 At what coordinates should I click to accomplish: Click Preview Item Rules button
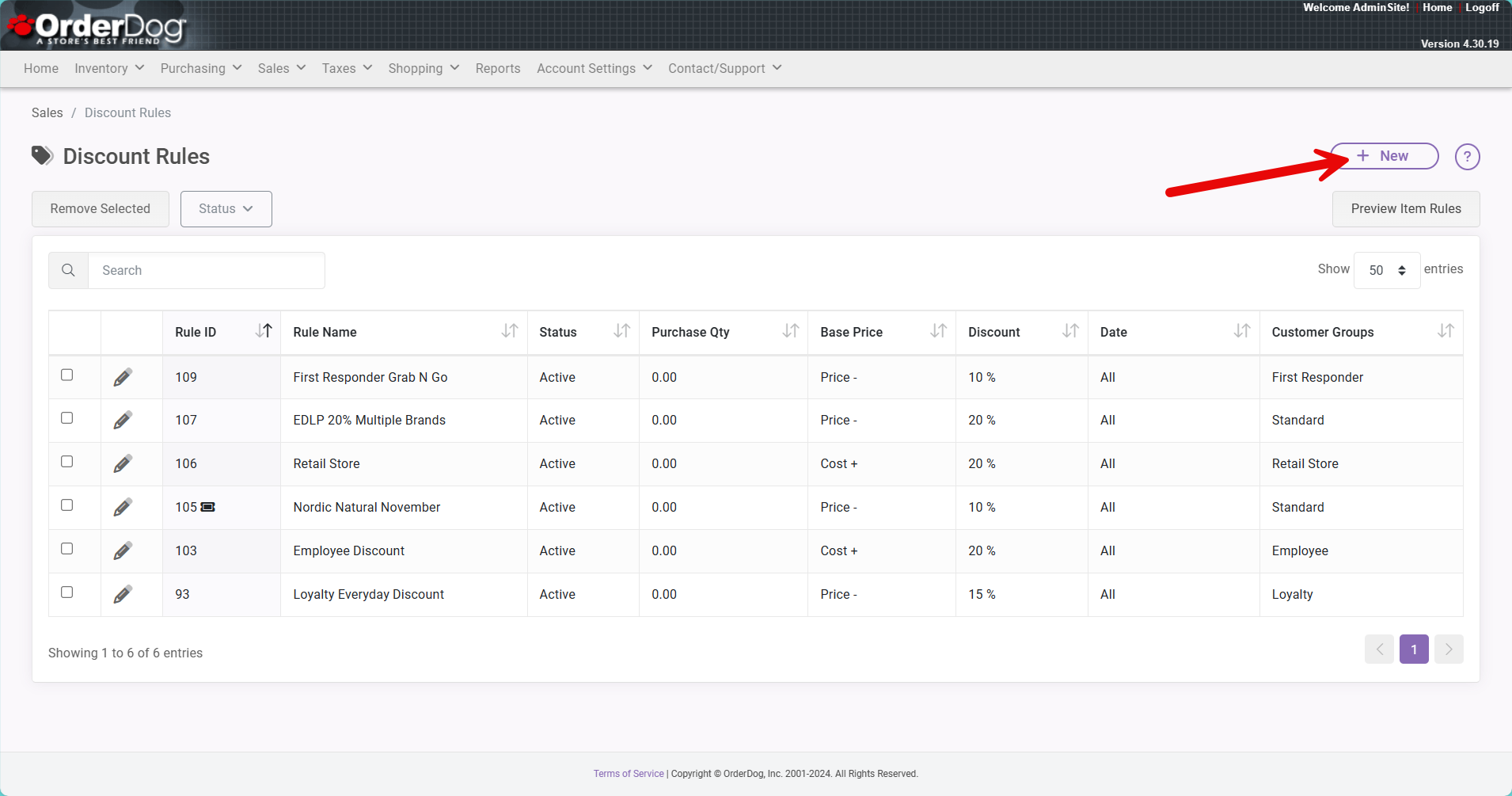point(1406,209)
